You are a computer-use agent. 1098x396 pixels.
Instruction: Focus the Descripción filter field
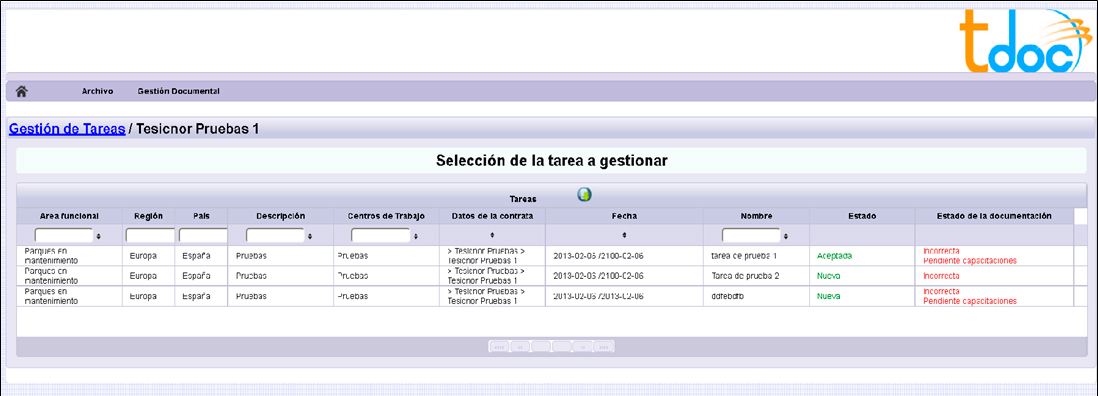pos(275,236)
